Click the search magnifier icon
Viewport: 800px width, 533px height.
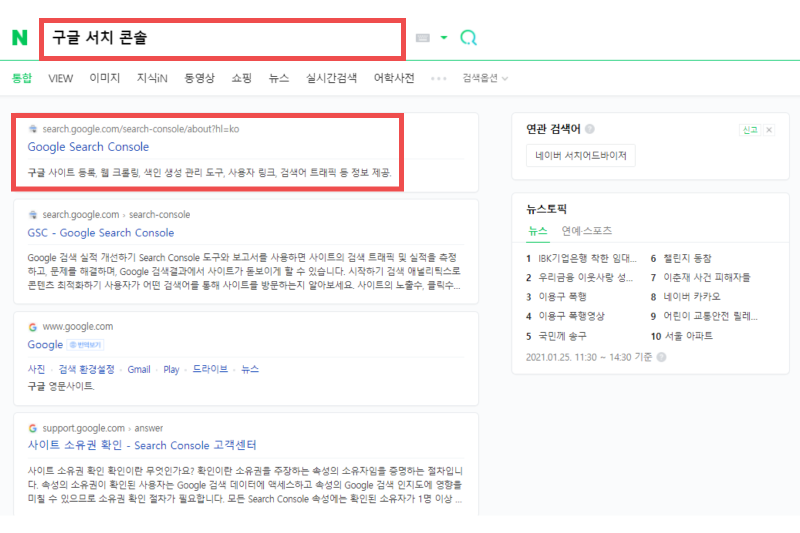point(468,37)
